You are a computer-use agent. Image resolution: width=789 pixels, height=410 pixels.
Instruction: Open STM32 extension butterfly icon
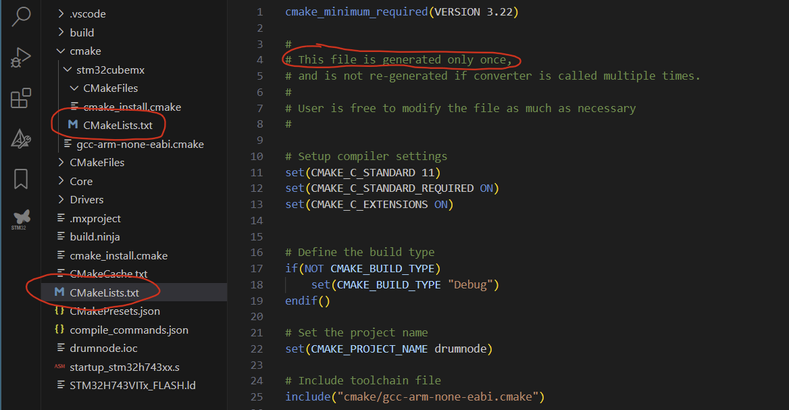click(x=21, y=219)
